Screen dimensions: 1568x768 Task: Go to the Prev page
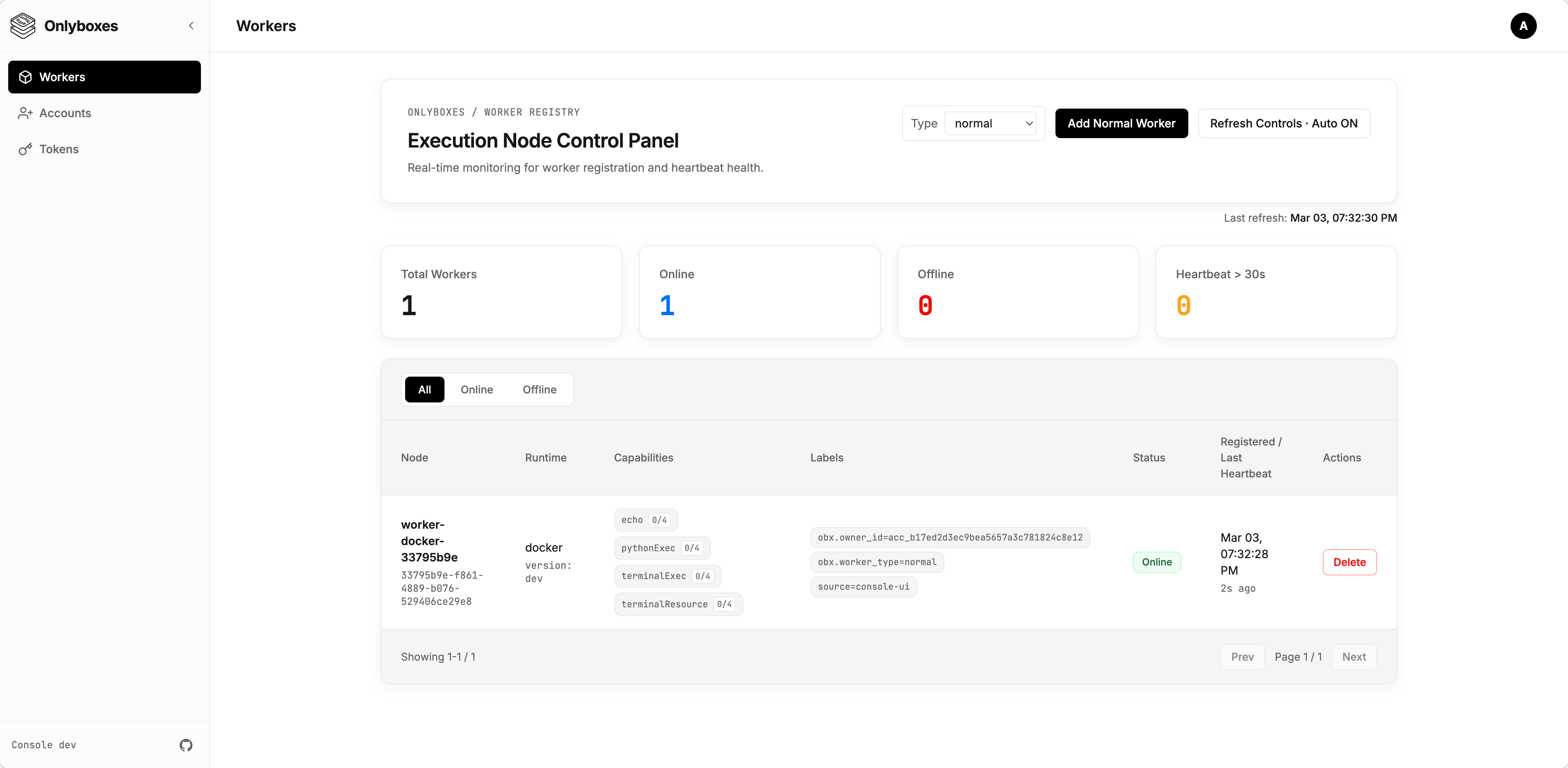tap(1242, 657)
